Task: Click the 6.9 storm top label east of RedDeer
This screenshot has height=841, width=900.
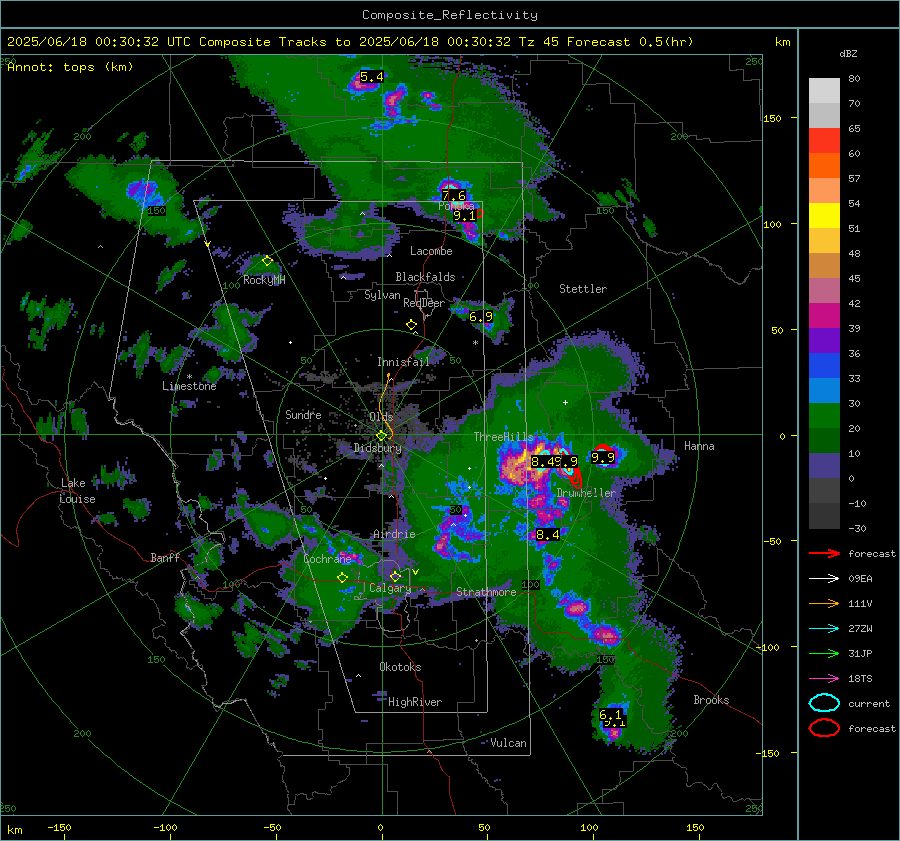Action: tap(480, 317)
